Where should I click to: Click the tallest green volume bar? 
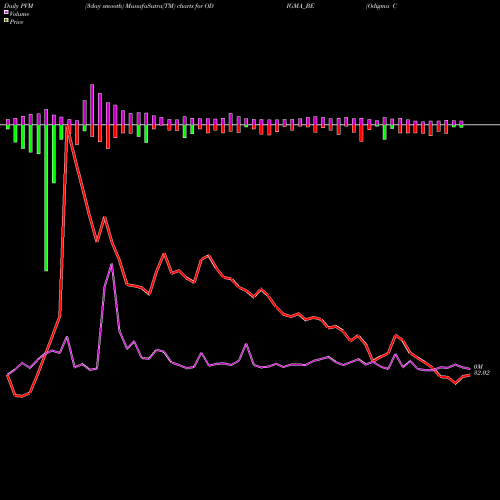tap(46, 198)
